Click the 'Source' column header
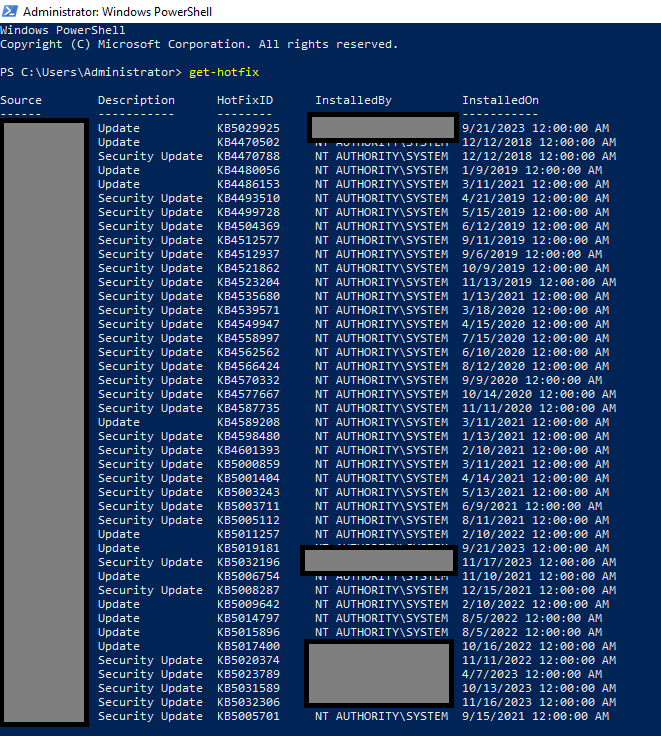 tap(21, 100)
